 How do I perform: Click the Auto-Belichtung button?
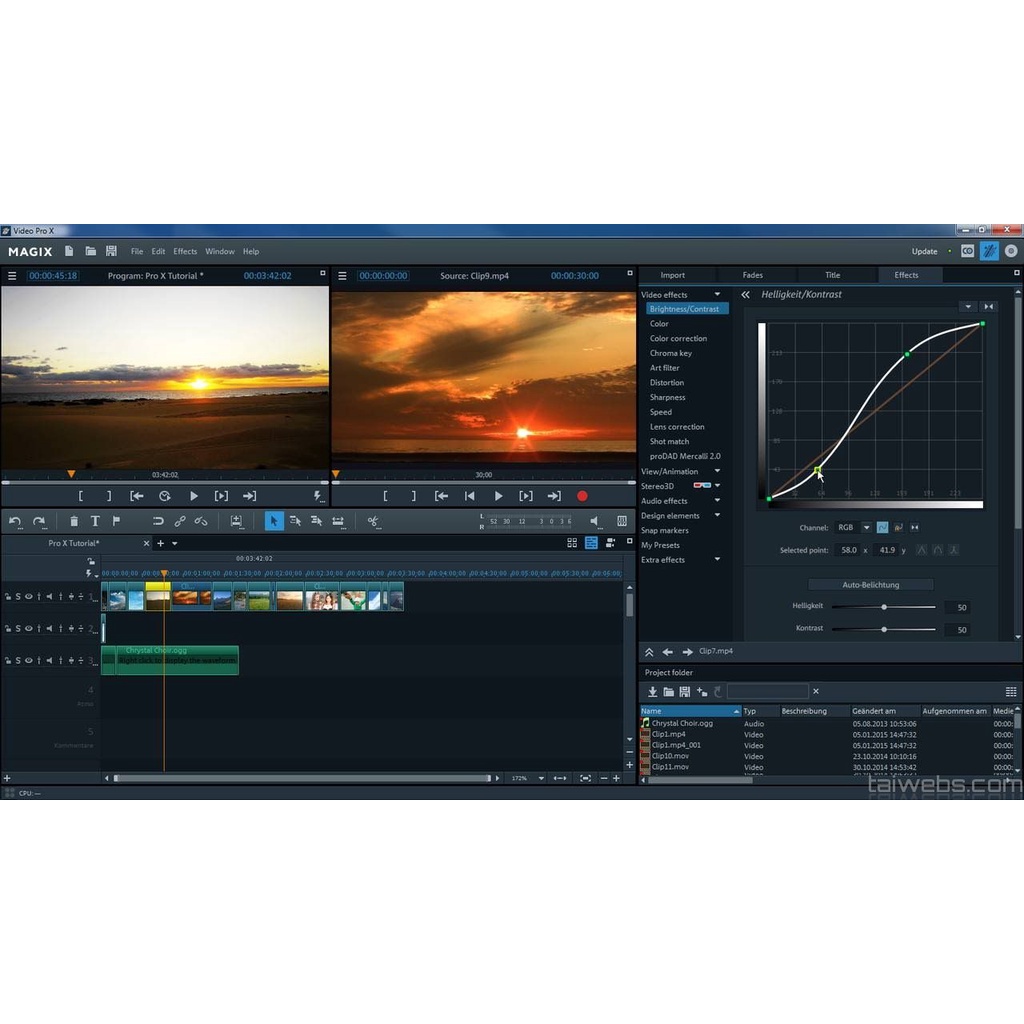click(870, 584)
